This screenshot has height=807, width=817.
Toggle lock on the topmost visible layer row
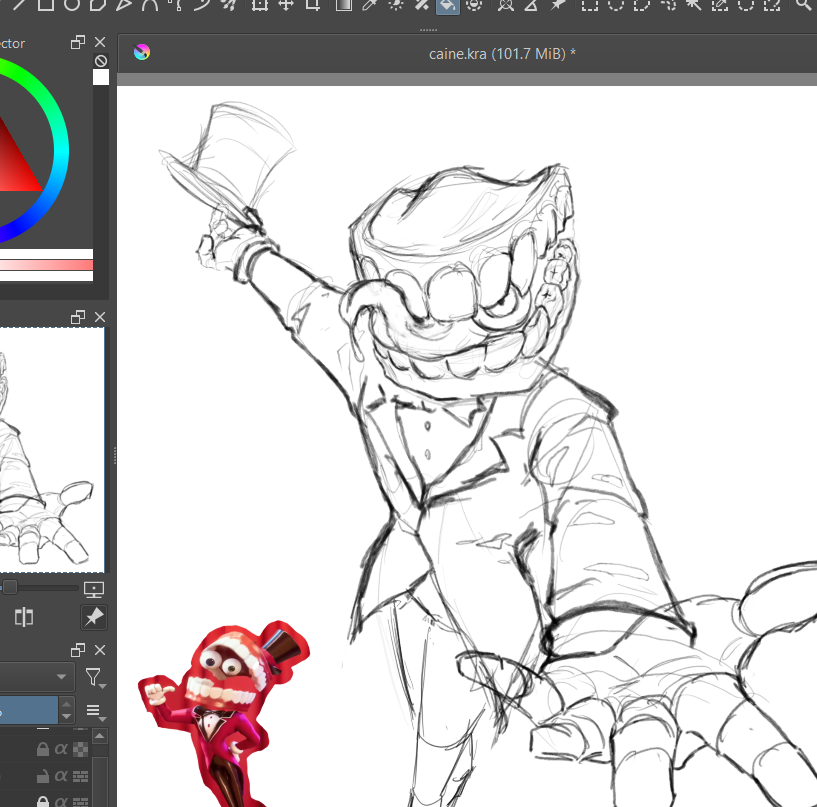[x=43, y=749]
